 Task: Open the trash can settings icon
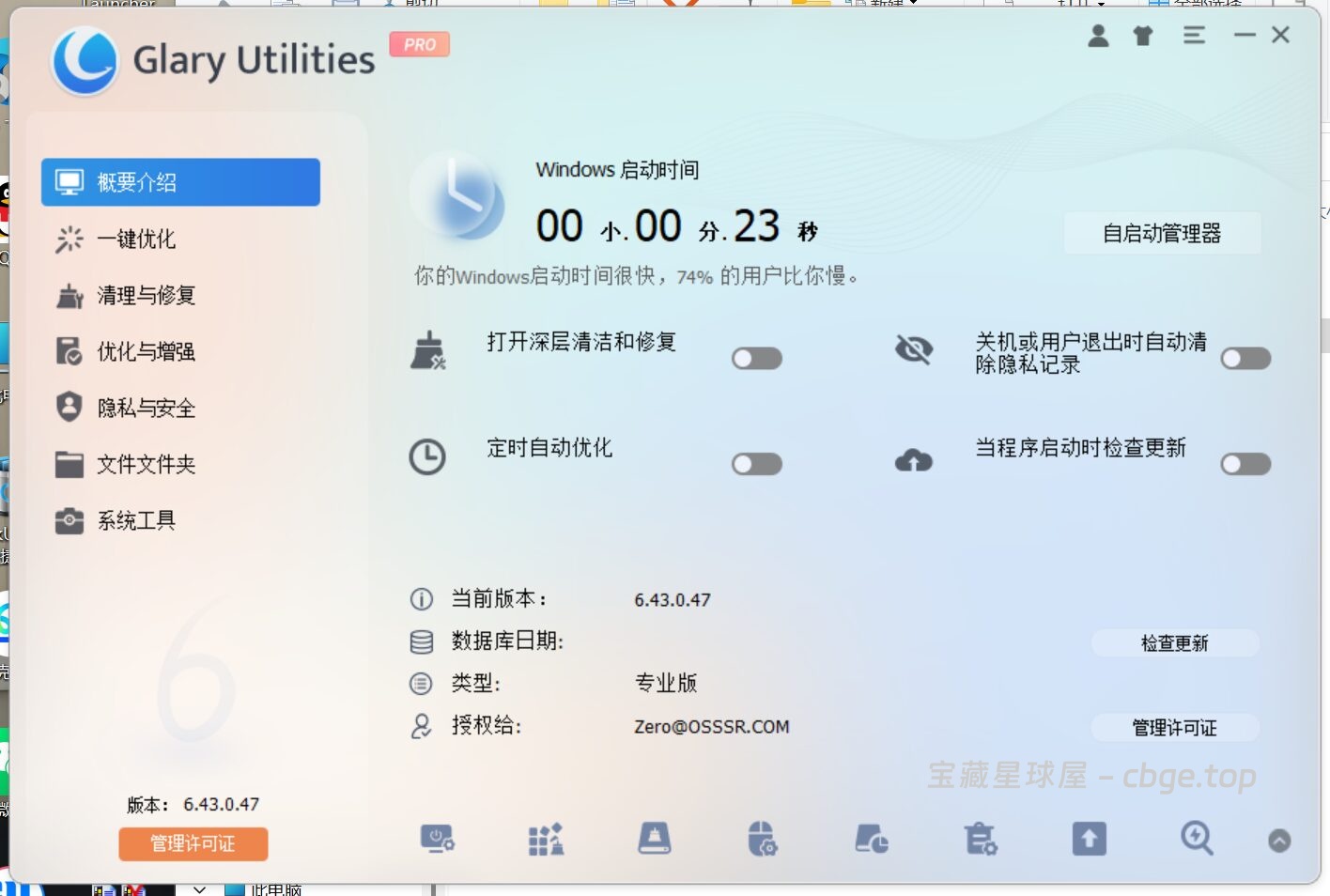pos(981,839)
